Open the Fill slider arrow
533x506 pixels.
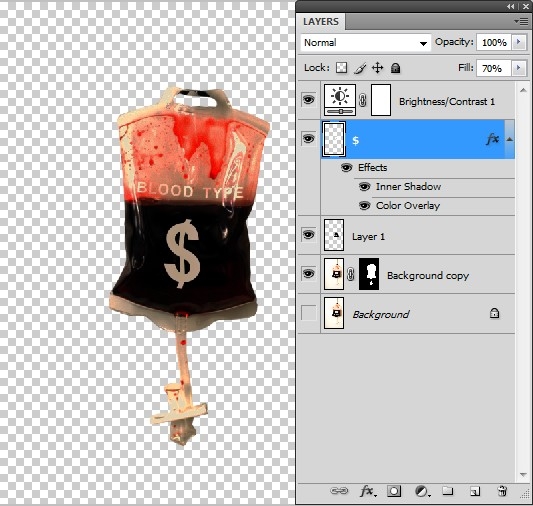[x=519, y=68]
